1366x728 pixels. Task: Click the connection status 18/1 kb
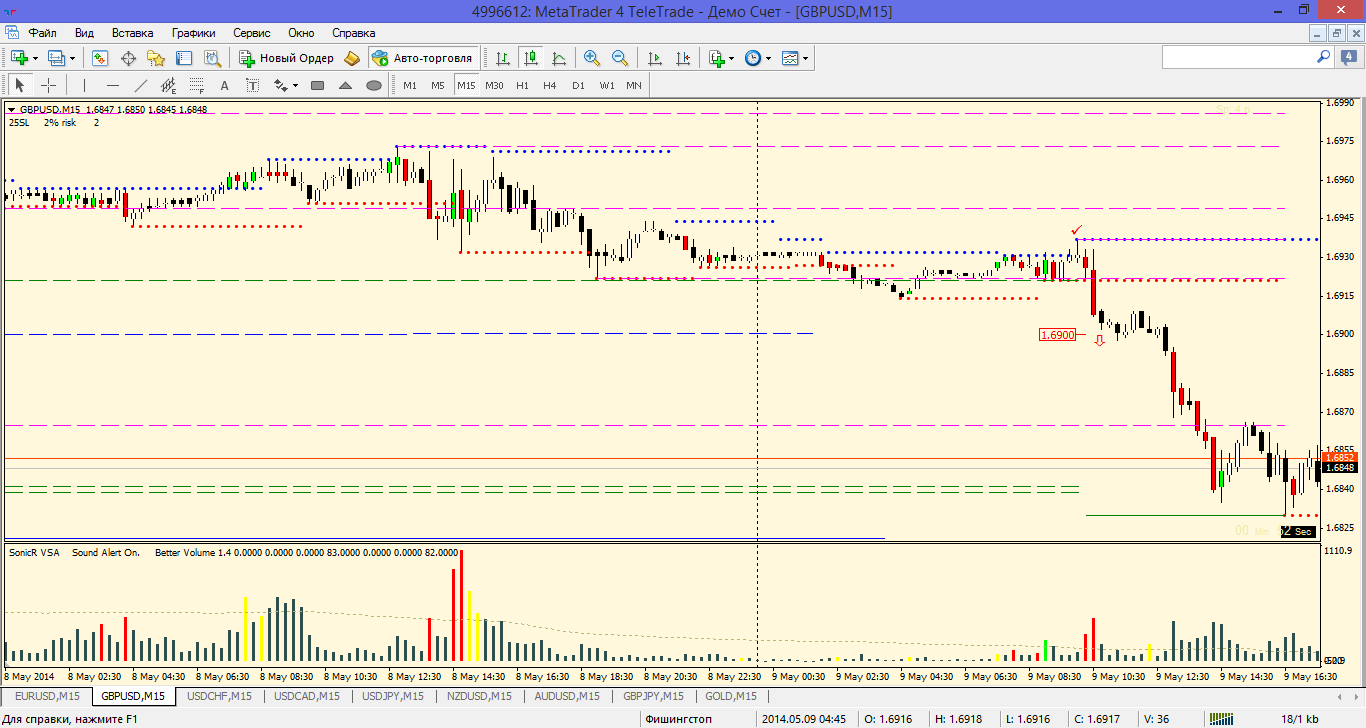tap(1300, 719)
